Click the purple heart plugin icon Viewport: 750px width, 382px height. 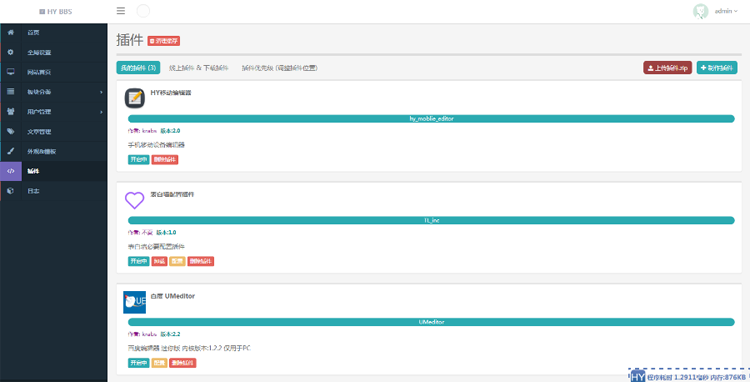coord(134,200)
